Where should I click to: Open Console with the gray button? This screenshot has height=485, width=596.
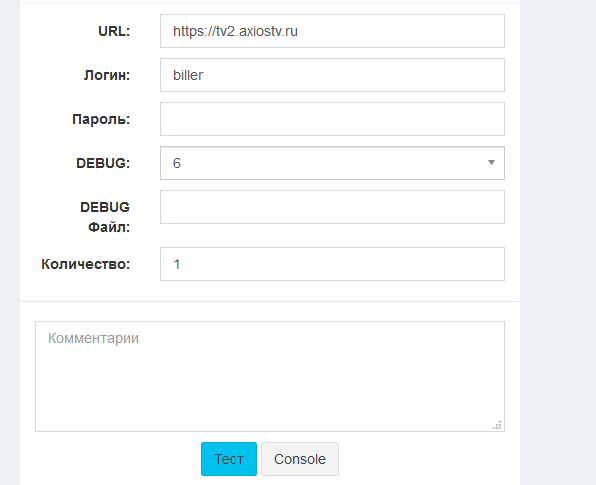click(300, 459)
